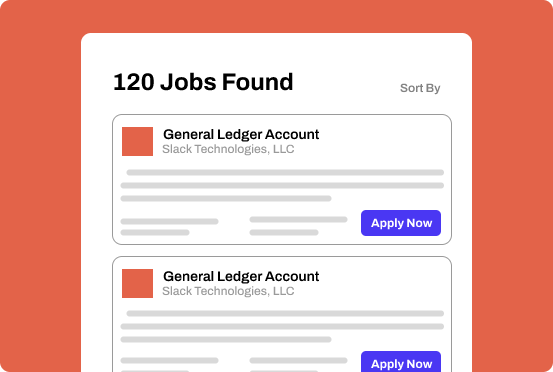Click the second job's orange company logo
553x372 pixels.
[x=138, y=283]
